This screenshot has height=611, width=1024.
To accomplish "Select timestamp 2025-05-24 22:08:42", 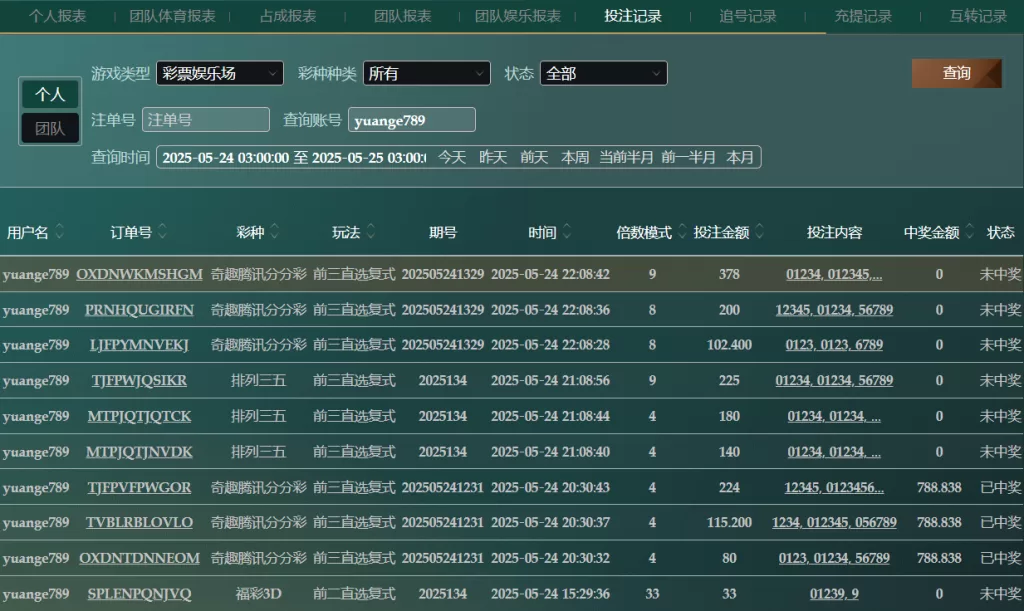I will click(x=550, y=274).
